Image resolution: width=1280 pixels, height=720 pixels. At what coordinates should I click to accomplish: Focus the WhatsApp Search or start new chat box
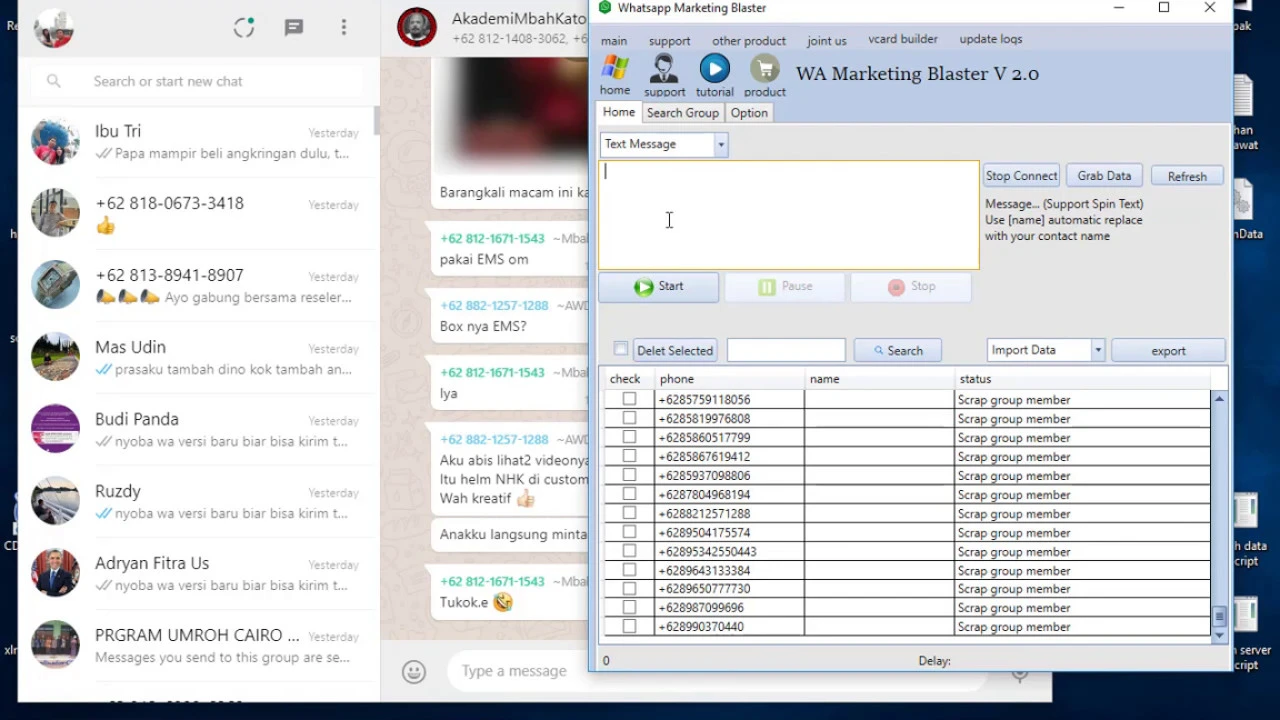click(x=197, y=81)
